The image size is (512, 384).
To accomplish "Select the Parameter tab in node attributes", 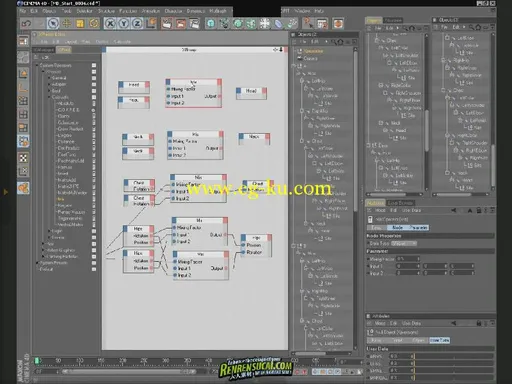I will click(419, 228).
